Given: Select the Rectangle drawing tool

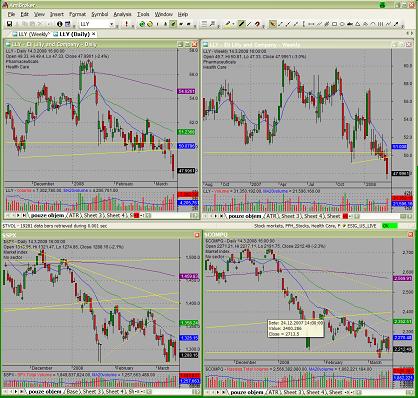Looking at the screenshot, I should coord(334,24).
